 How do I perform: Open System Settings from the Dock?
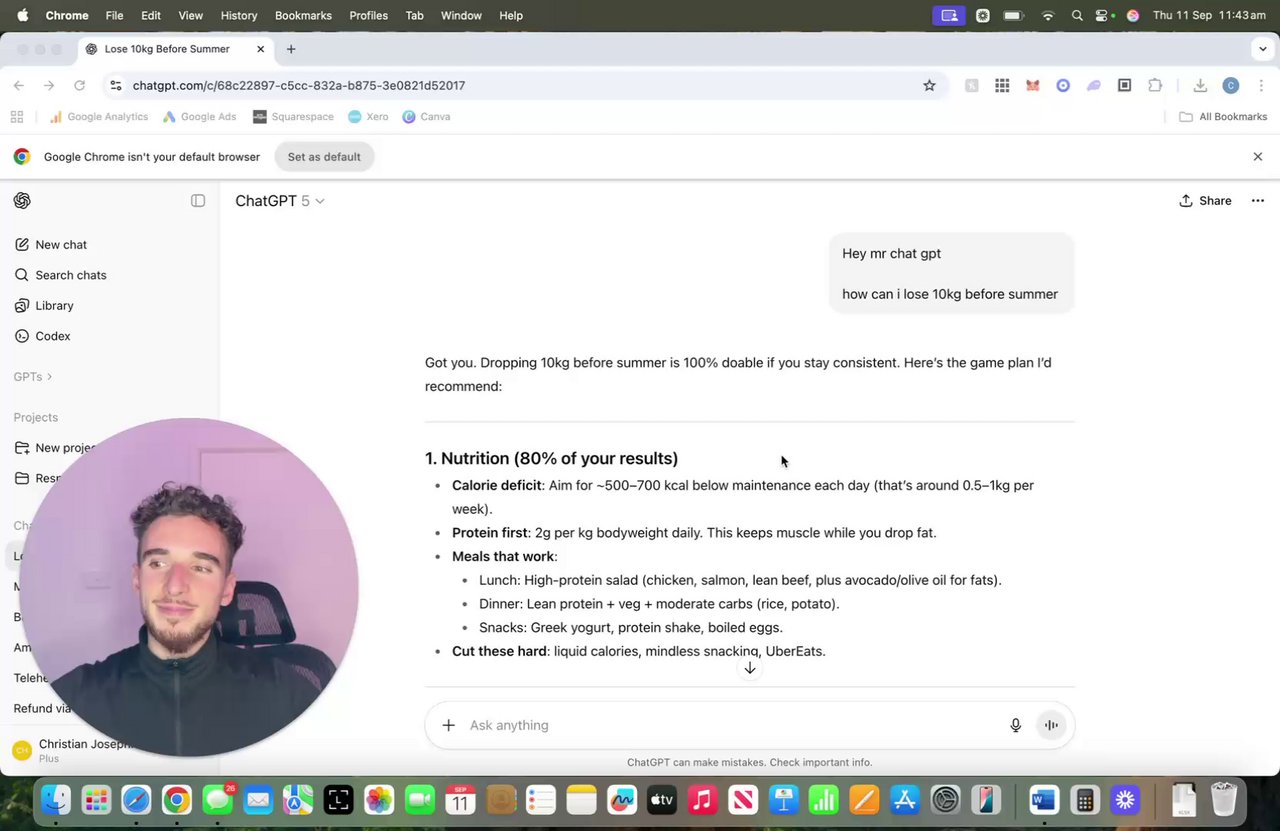pyautogui.click(x=945, y=800)
